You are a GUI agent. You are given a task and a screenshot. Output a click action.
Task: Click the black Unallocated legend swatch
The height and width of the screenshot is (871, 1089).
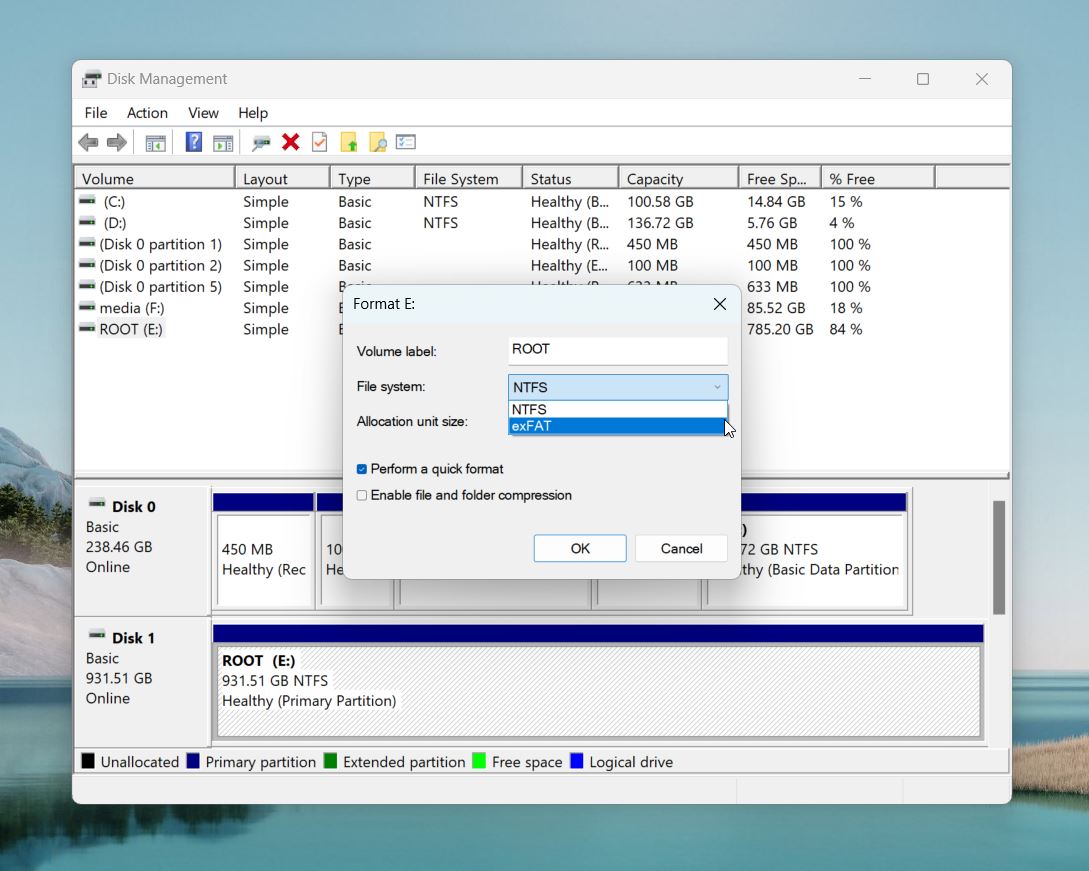coord(88,761)
